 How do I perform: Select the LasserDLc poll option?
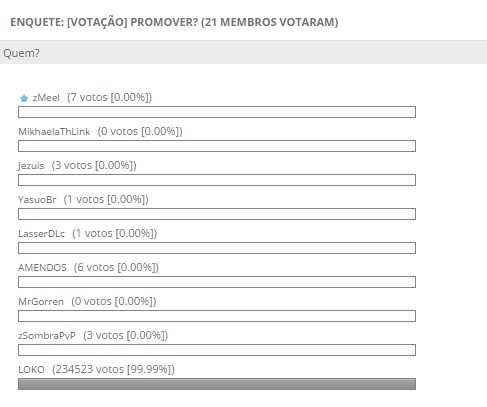pos(41,234)
